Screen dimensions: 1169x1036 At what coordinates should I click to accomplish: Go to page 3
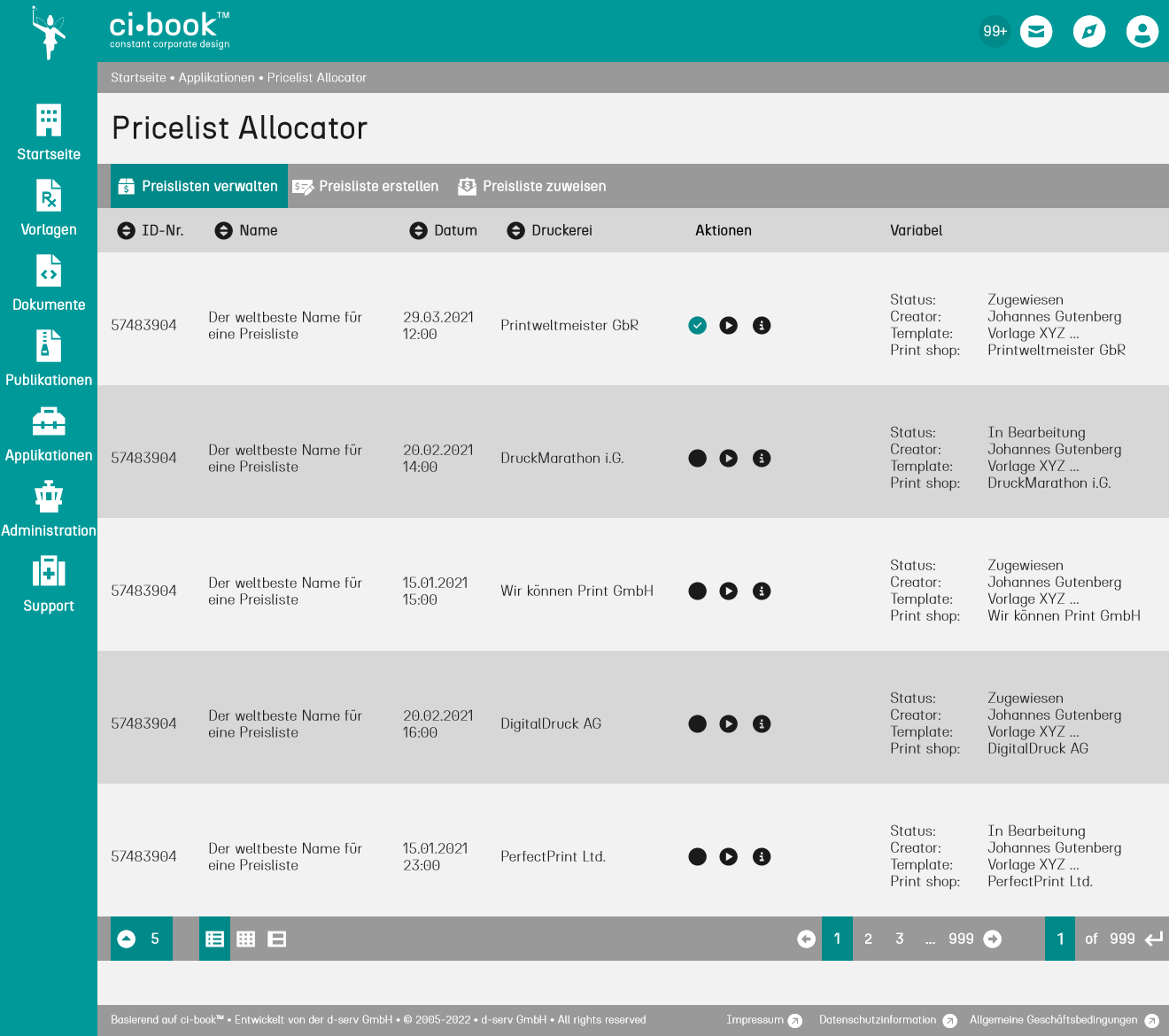click(x=899, y=939)
